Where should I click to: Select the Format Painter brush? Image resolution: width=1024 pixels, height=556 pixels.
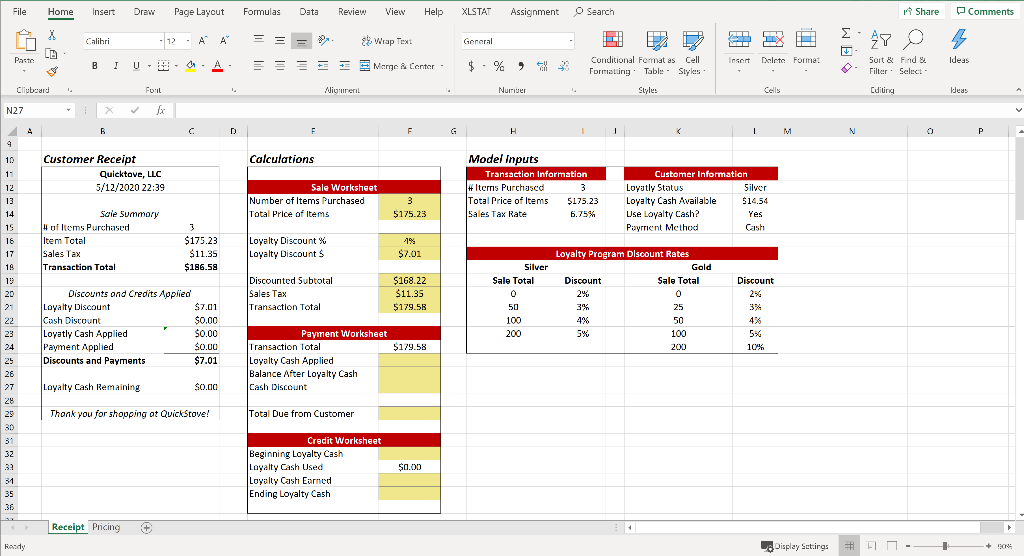pyautogui.click(x=52, y=71)
